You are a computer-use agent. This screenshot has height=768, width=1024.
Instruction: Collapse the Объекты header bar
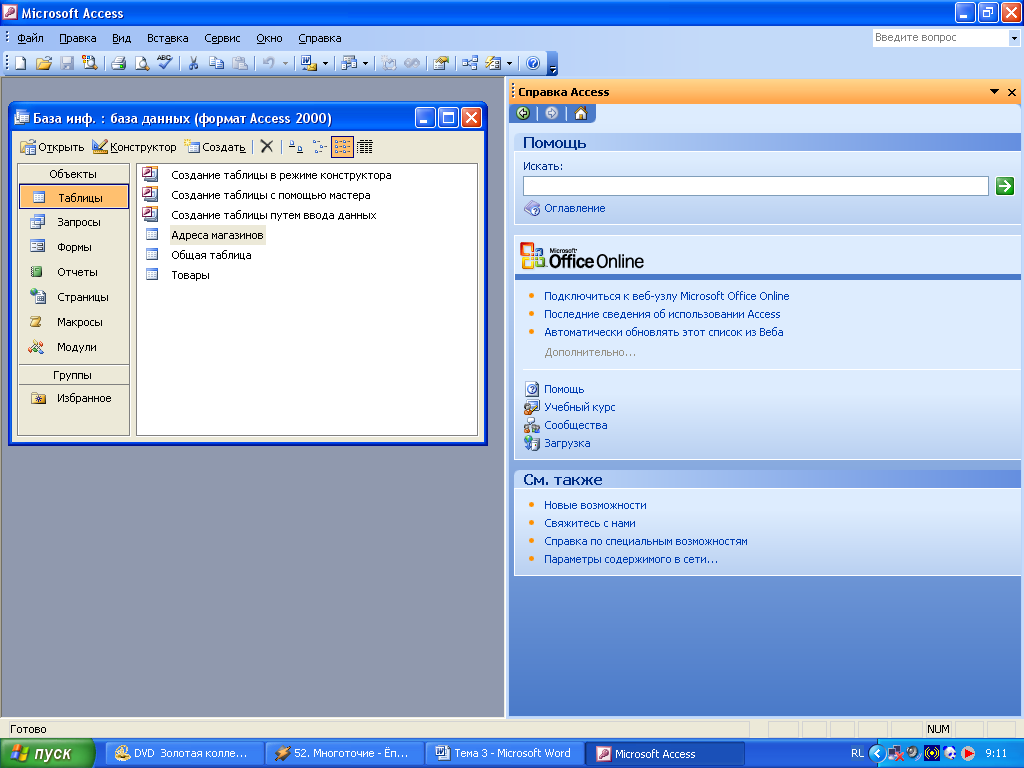(x=73, y=174)
